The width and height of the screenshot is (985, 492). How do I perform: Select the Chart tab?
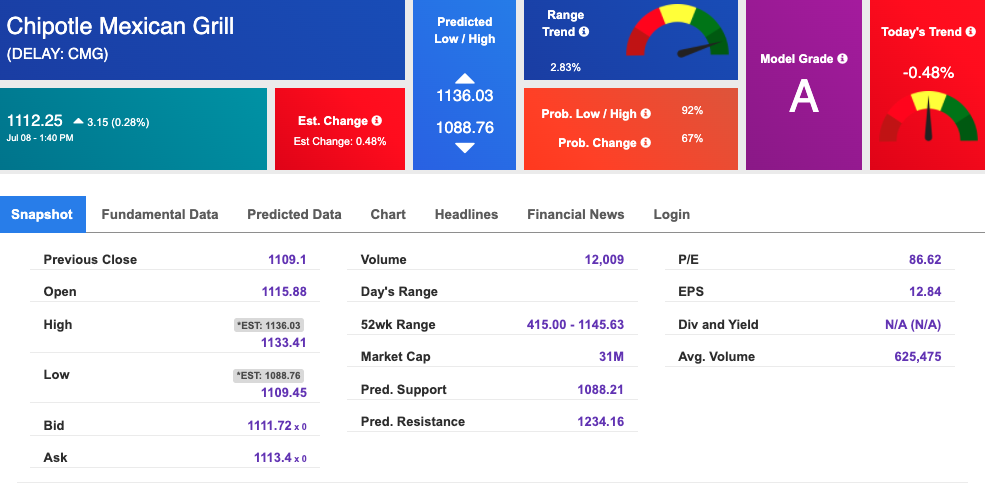pyautogui.click(x=388, y=214)
